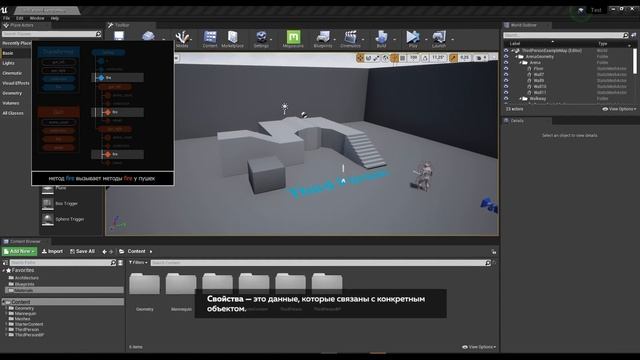Click the Box Trigger actor icon

point(48,204)
